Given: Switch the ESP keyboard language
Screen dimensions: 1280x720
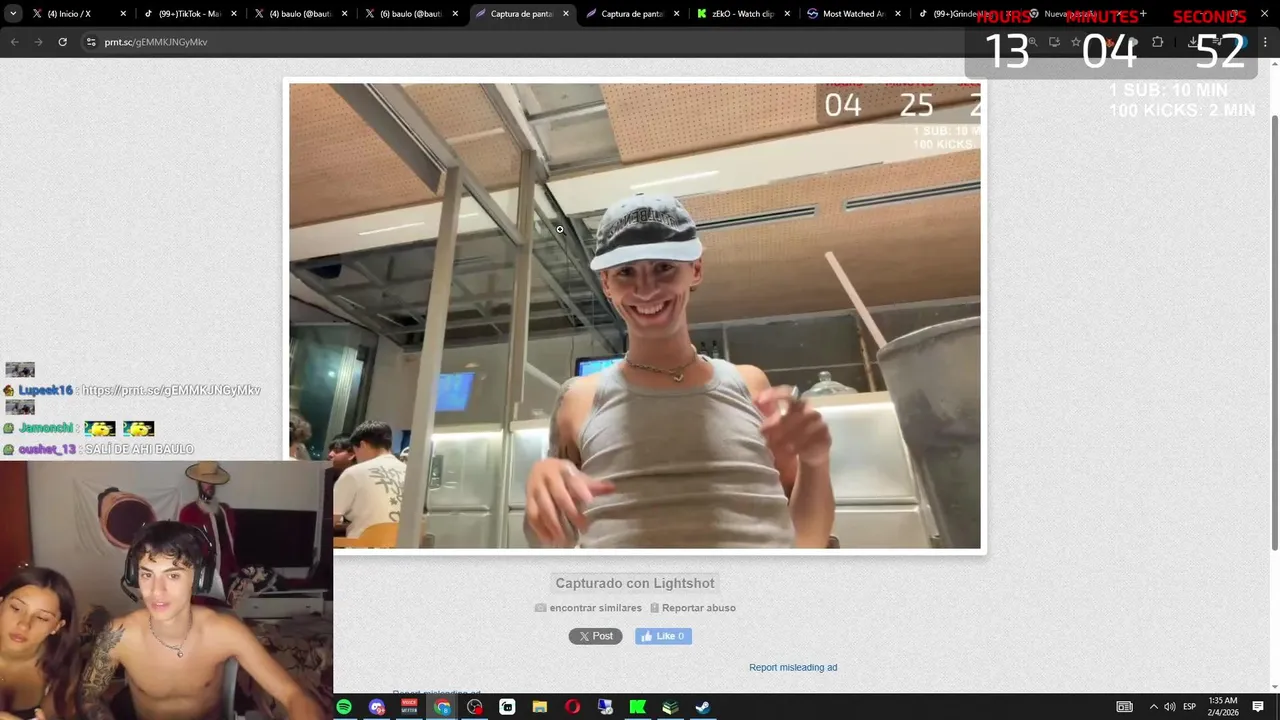Looking at the screenshot, I should (x=1190, y=707).
